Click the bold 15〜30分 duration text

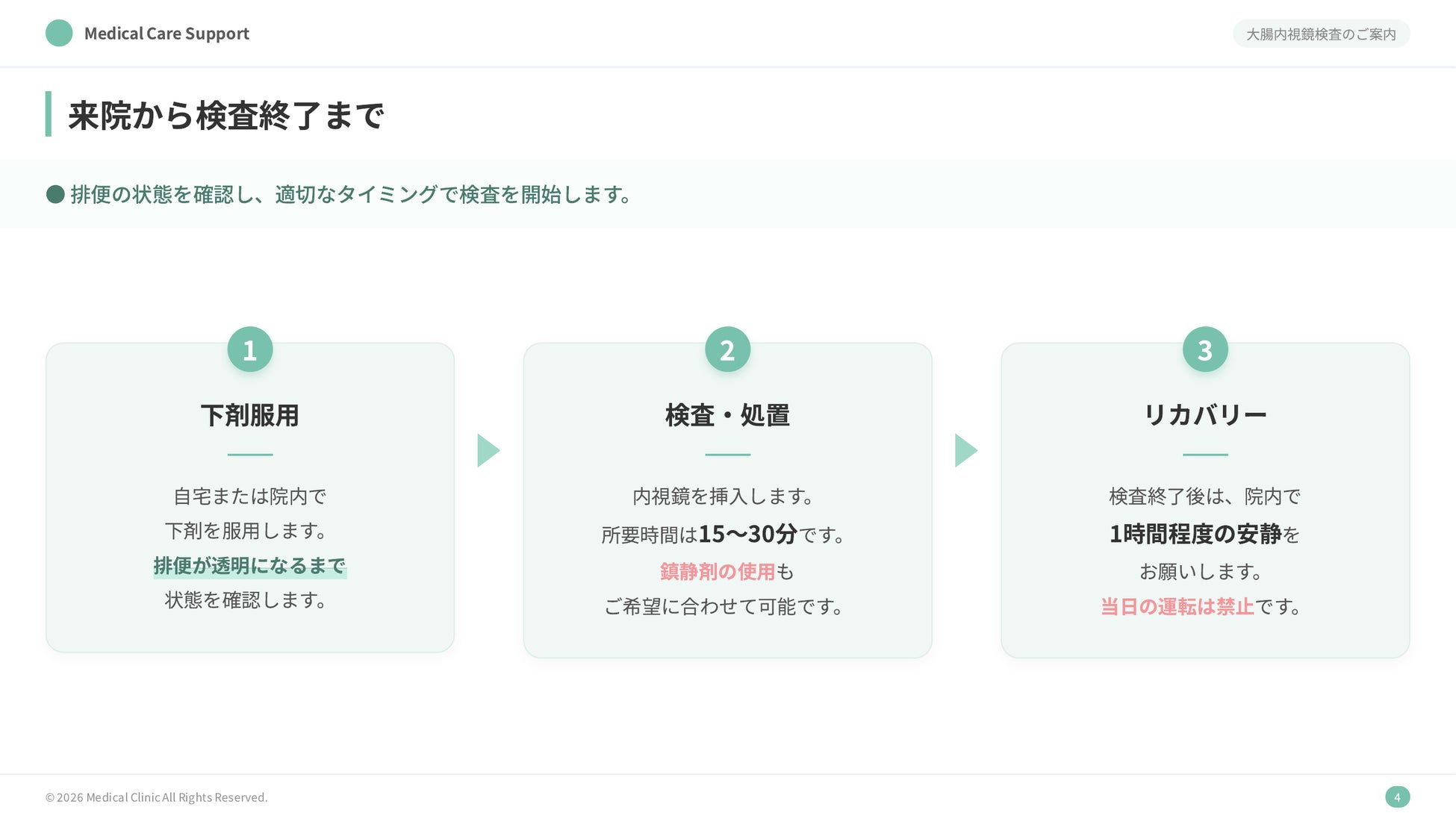coord(748,534)
